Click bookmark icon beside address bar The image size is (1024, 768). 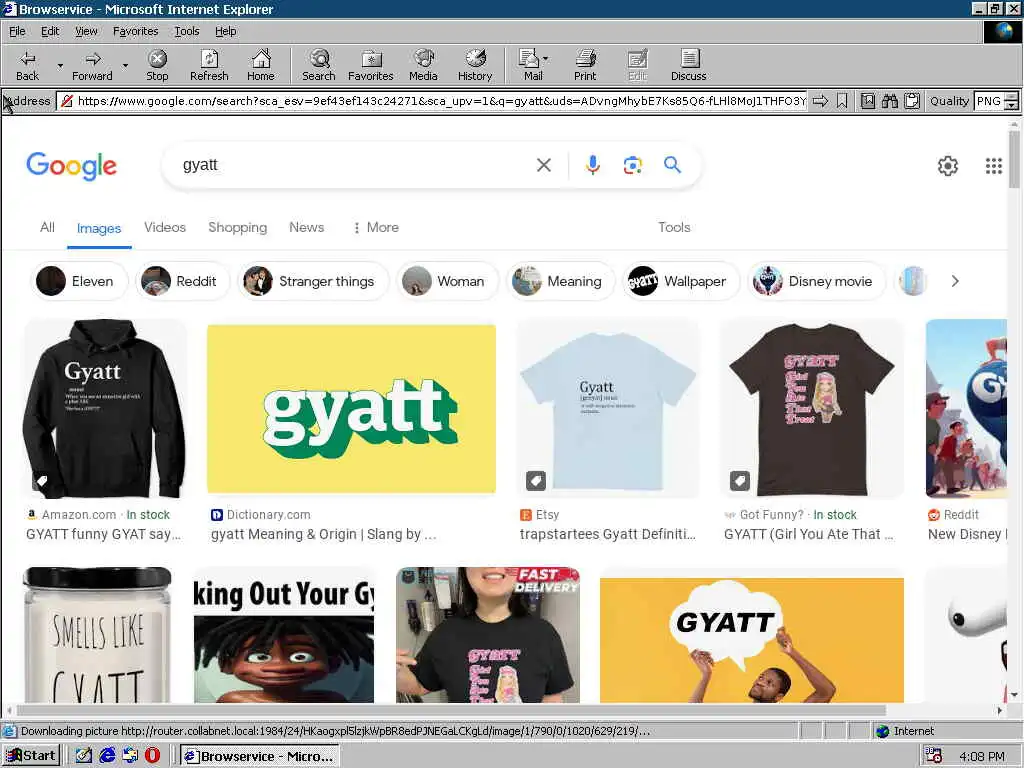click(x=842, y=101)
